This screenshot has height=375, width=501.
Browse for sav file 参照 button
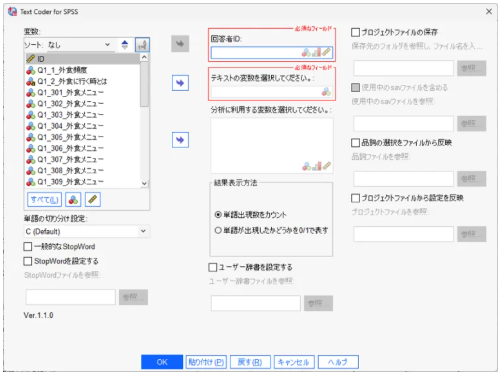pos(471,124)
